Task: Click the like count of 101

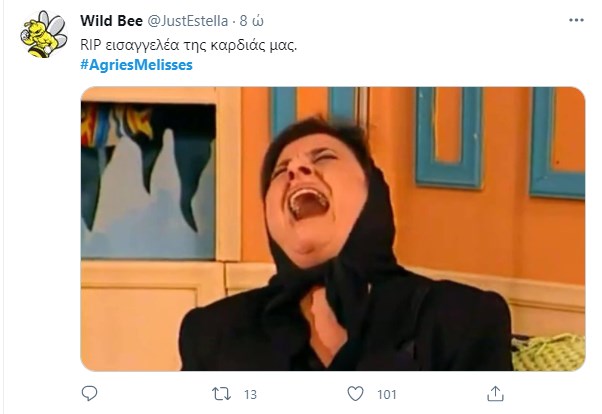Action: 388,394
